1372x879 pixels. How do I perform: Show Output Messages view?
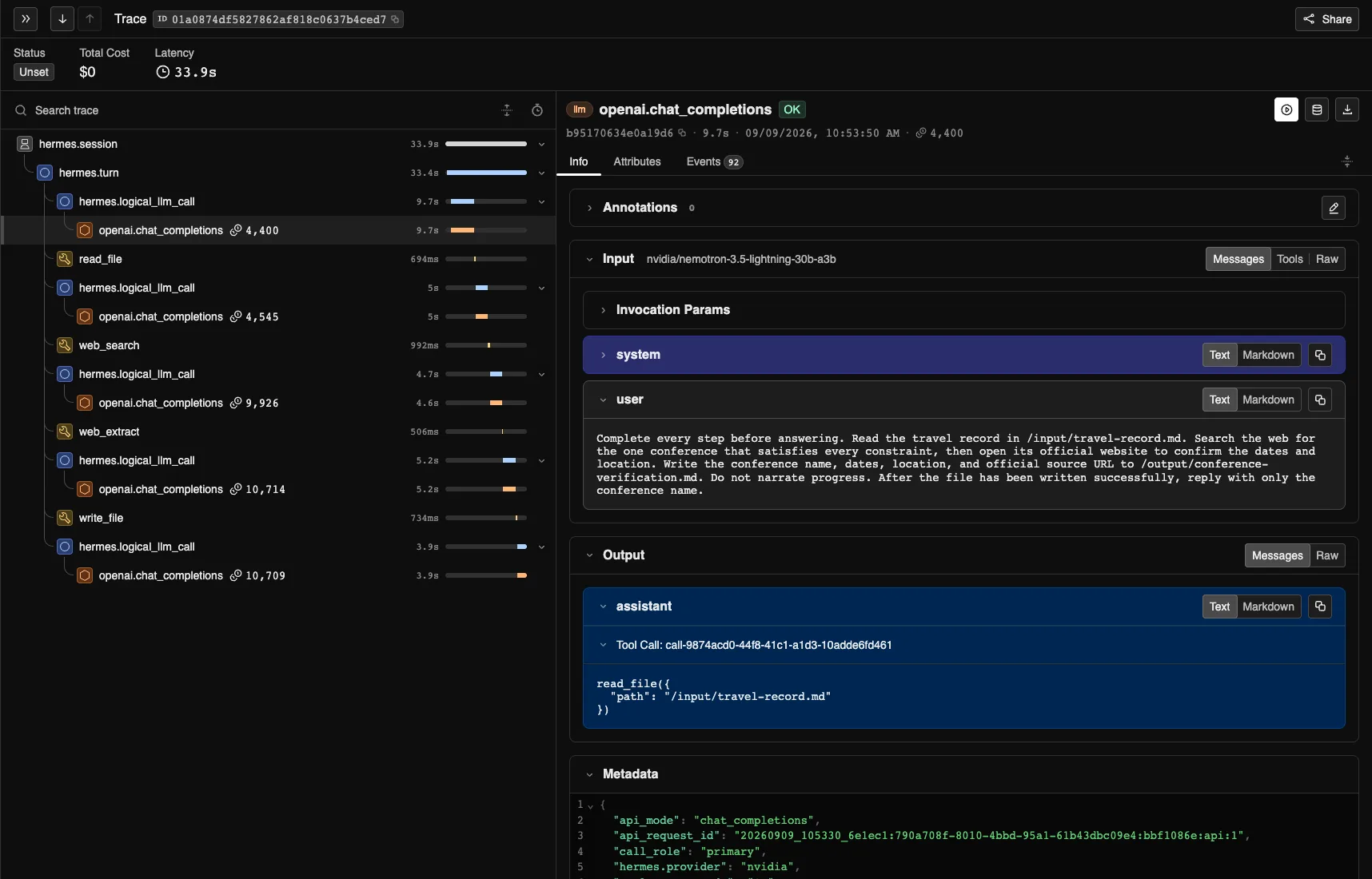point(1277,555)
